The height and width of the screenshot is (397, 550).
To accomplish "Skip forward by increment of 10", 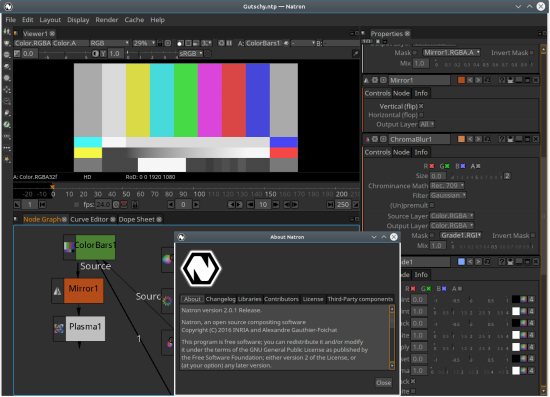I will tap(276, 204).
